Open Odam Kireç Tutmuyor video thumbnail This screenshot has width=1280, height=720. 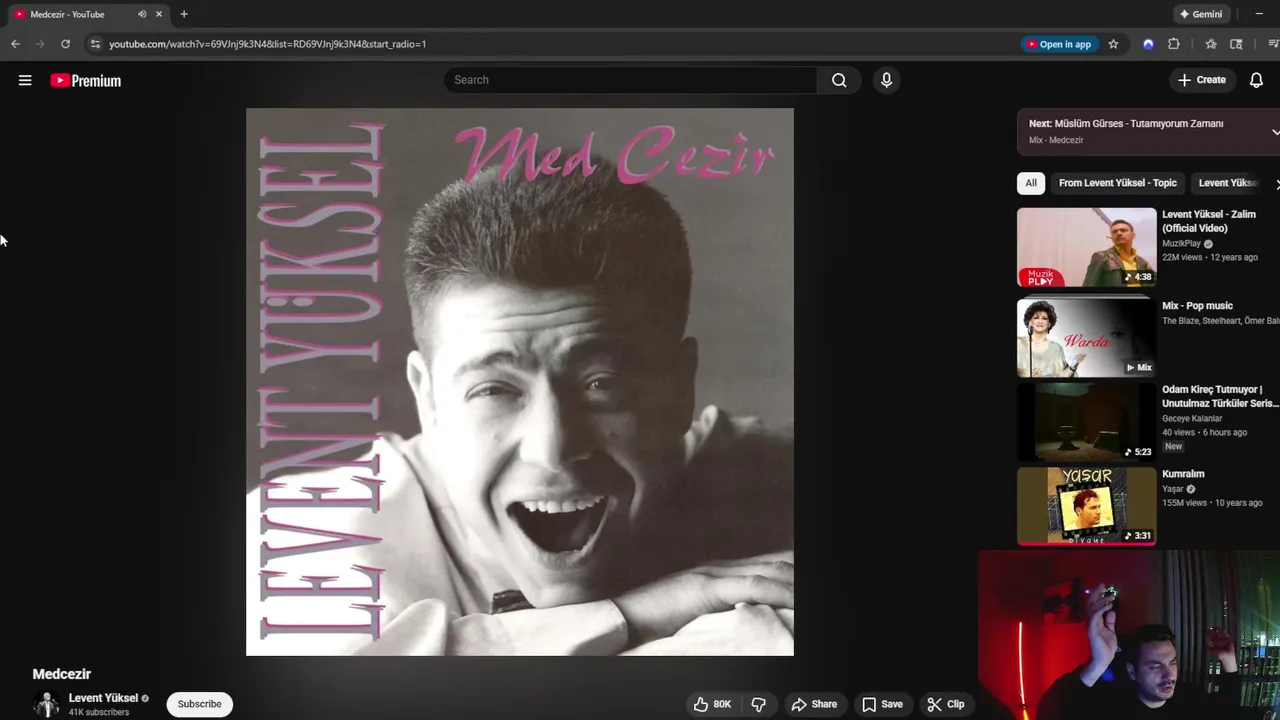coord(1086,422)
